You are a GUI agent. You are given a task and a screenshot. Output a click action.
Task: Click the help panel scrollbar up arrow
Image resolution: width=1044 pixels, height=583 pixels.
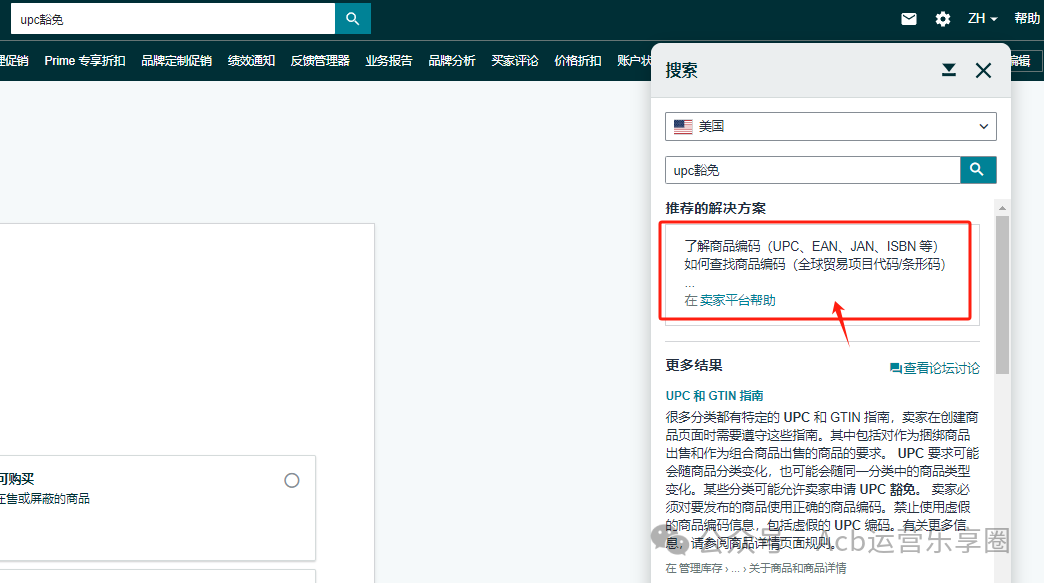click(x=1002, y=208)
